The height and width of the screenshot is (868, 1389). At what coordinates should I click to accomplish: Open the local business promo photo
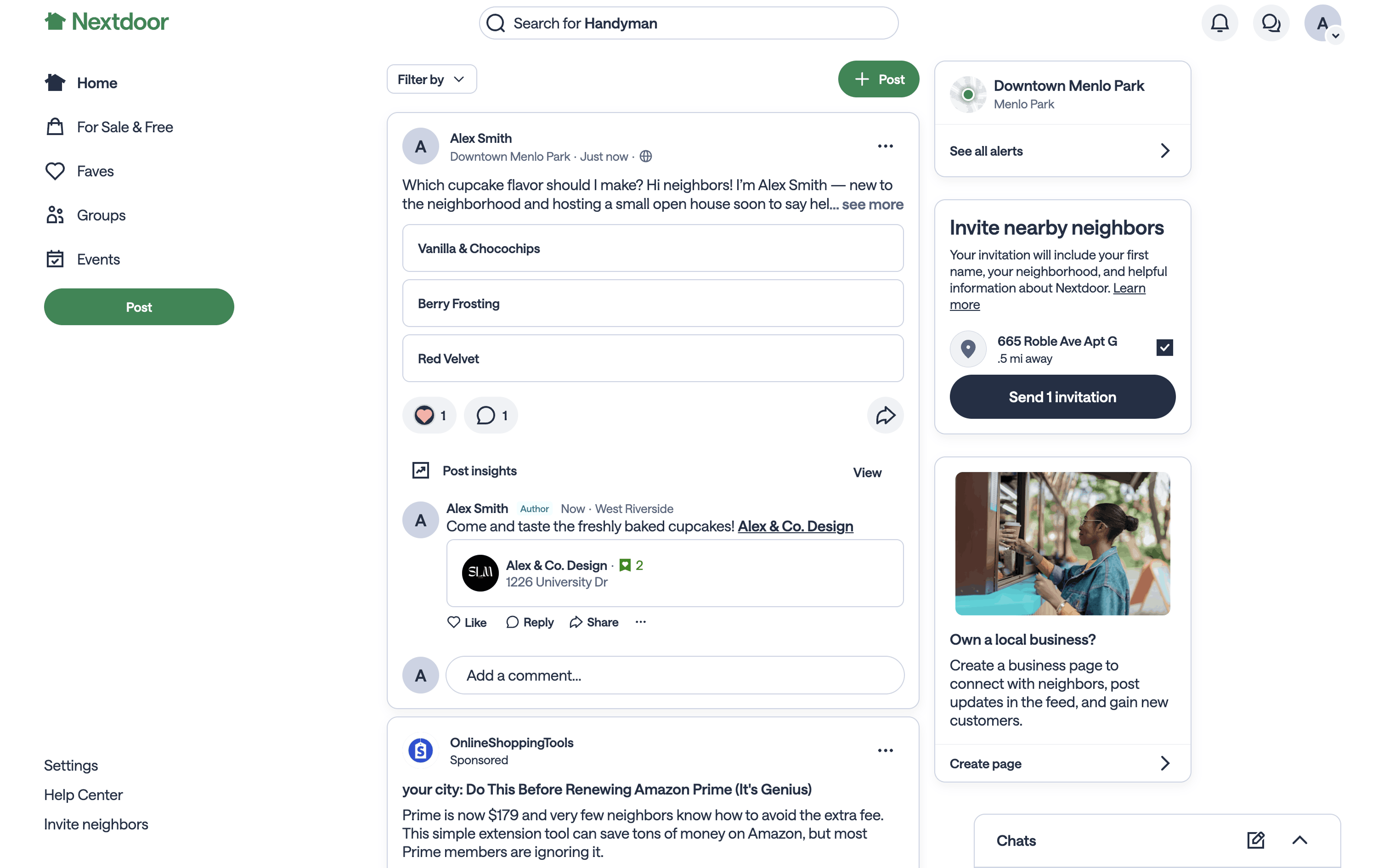(x=1062, y=543)
